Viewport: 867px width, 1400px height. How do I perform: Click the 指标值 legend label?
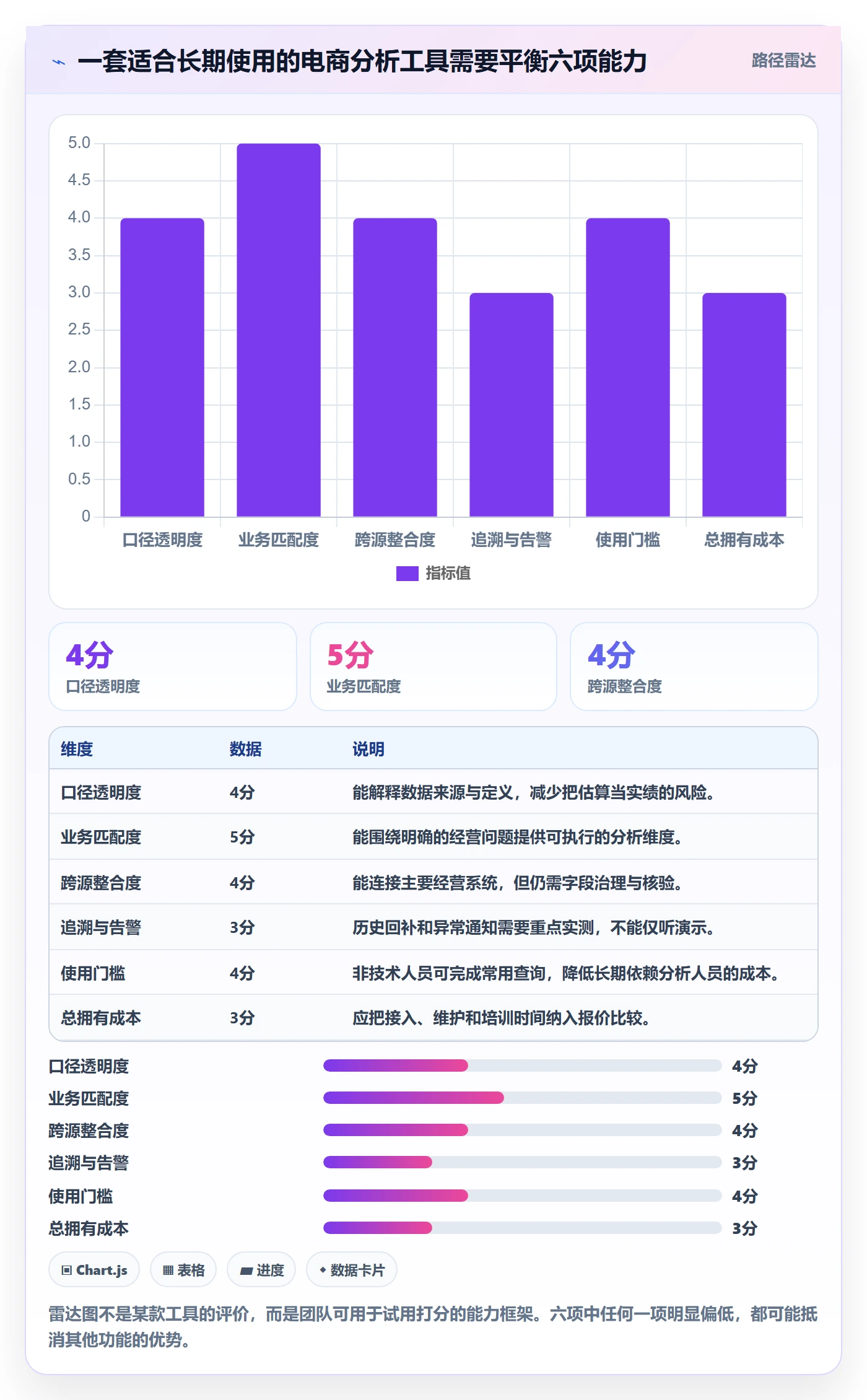pyautogui.click(x=448, y=574)
